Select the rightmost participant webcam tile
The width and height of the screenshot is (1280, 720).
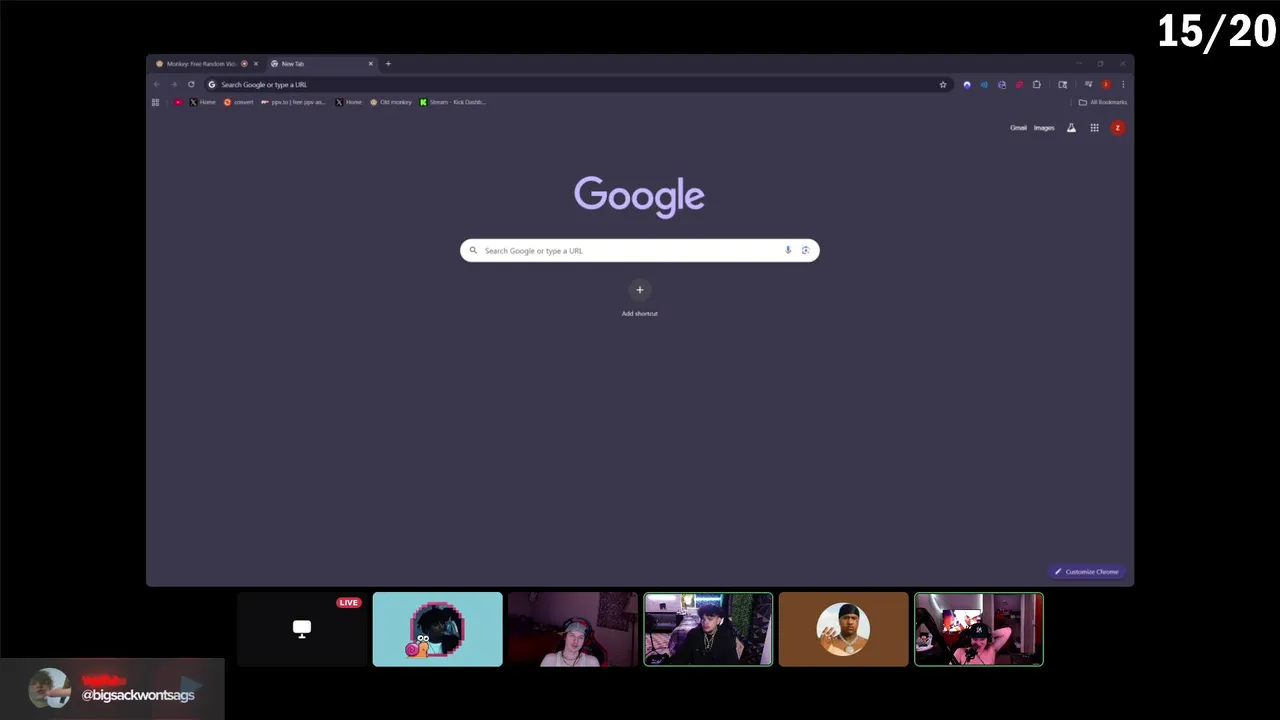click(x=979, y=629)
